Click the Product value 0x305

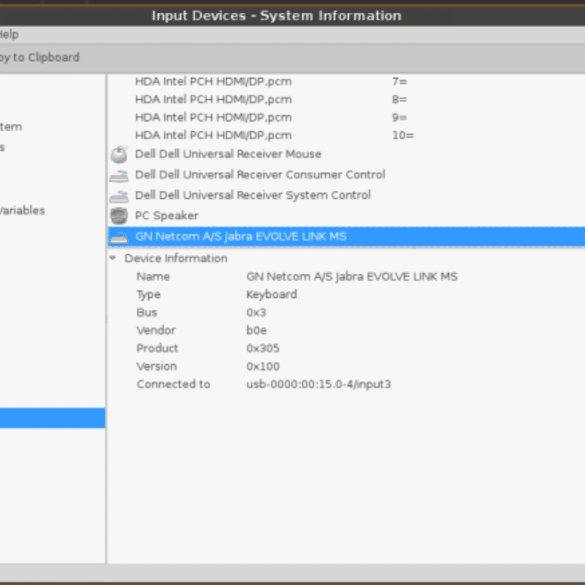click(263, 348)
